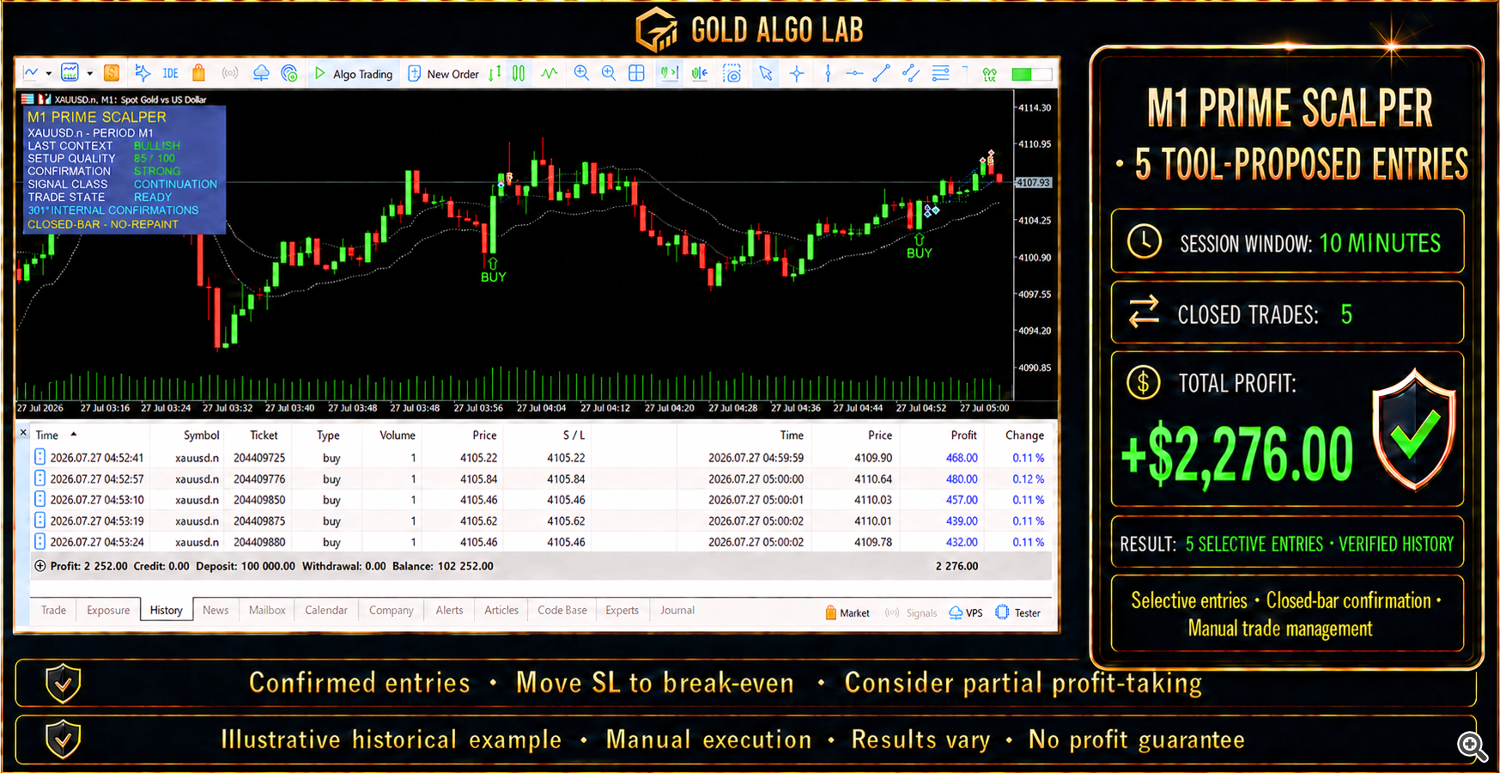The width and height of the screenshot is (1500, 773).
Task: Click the Volume column header
Action: 397,435
